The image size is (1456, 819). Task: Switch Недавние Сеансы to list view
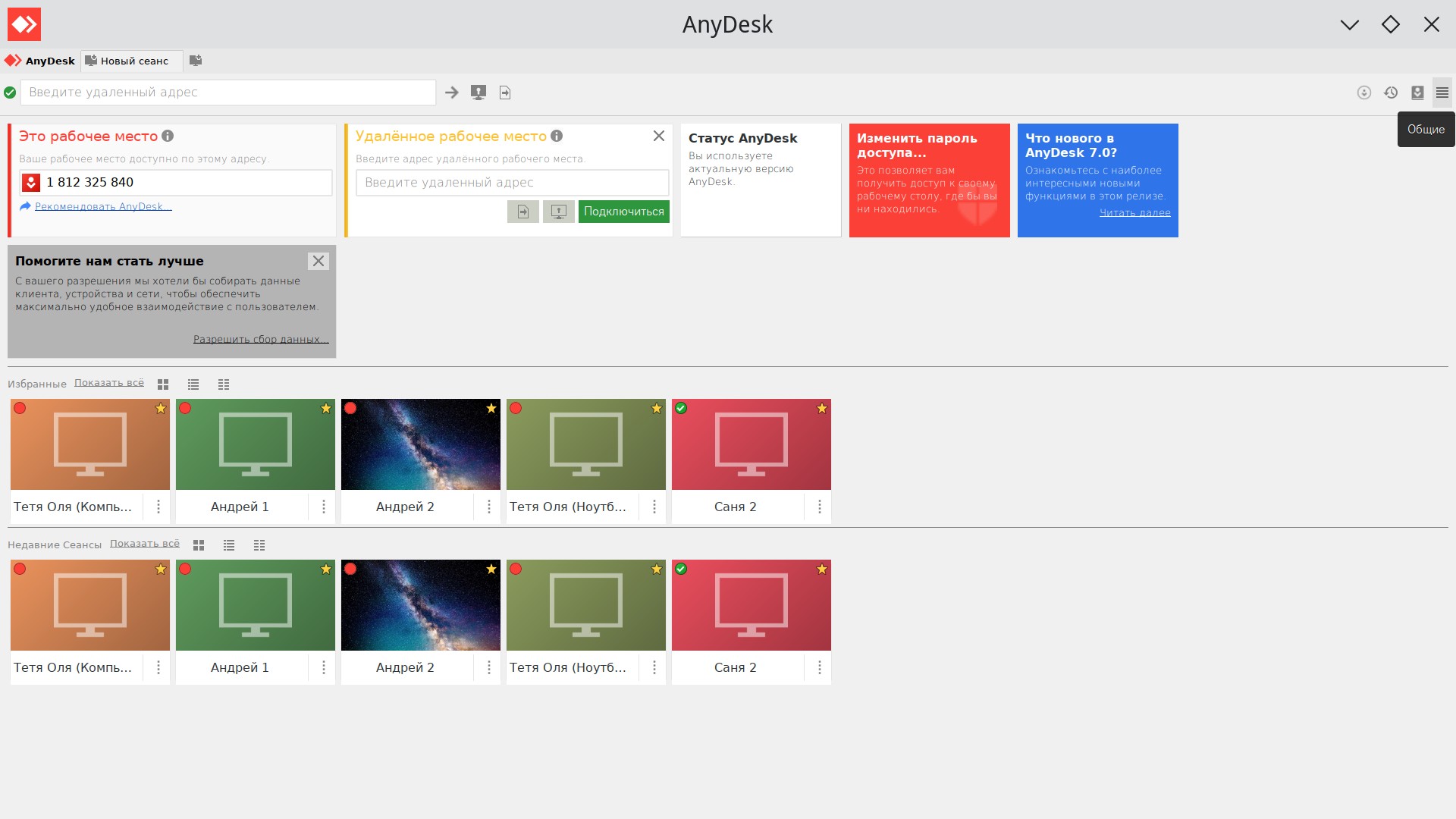tap(229, 545)
